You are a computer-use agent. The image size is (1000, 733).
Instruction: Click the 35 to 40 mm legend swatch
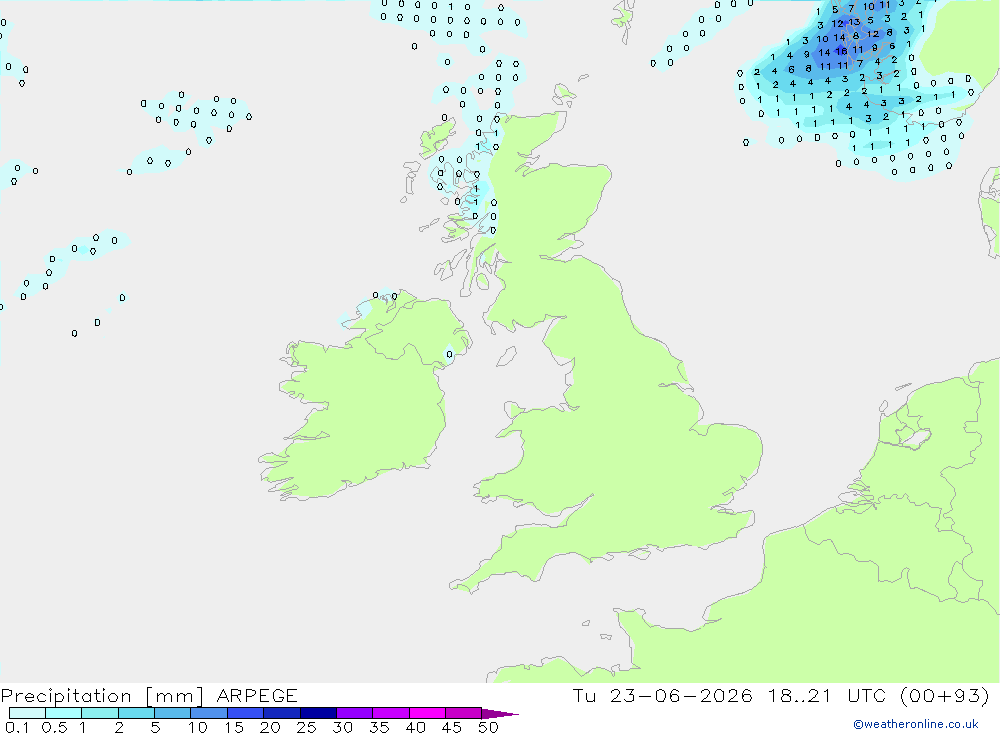click(x=390, y=713)
